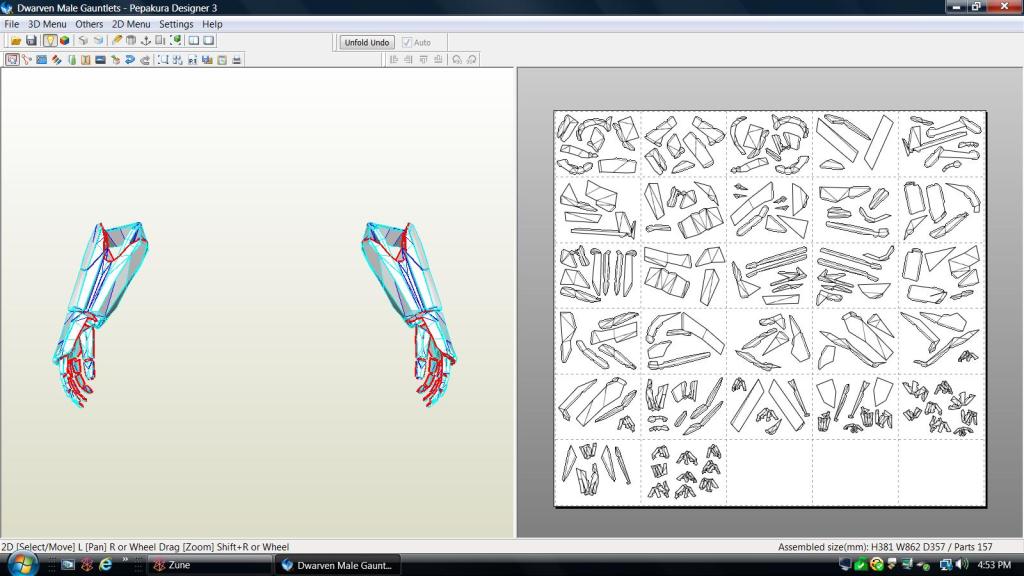This screenshot has height=576, width=1024.
Task: Toggle the light bulb lighting icon
Action: click(x=50, y=40)
